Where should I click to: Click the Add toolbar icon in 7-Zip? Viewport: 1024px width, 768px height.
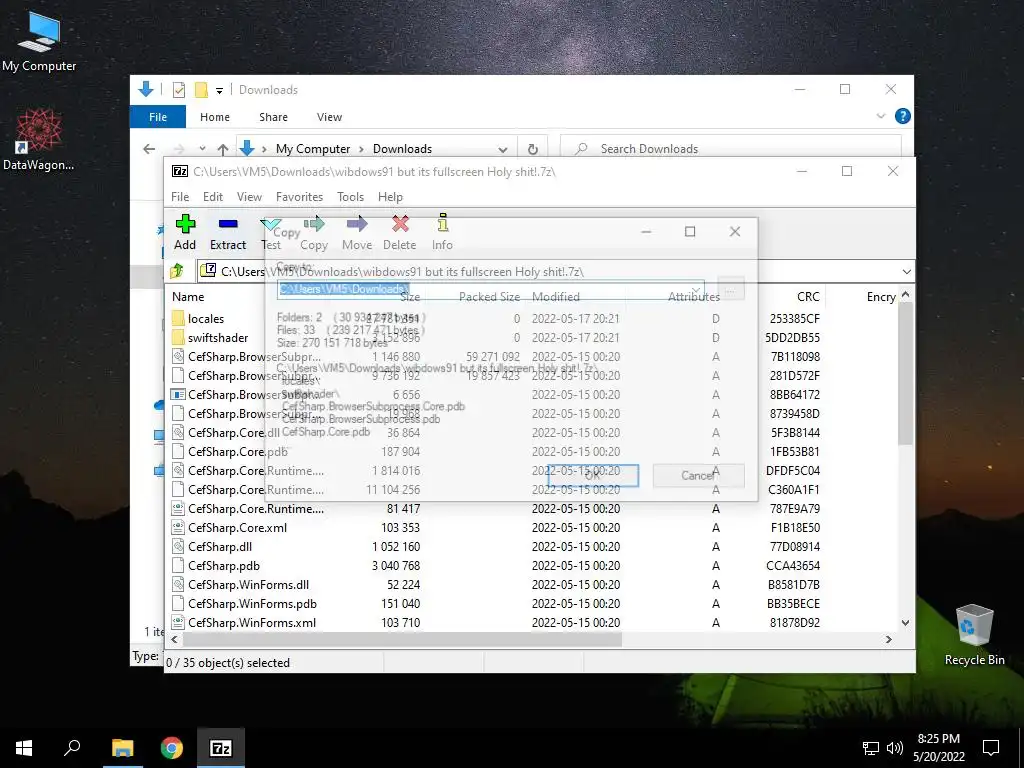click(x=185, y=232)
